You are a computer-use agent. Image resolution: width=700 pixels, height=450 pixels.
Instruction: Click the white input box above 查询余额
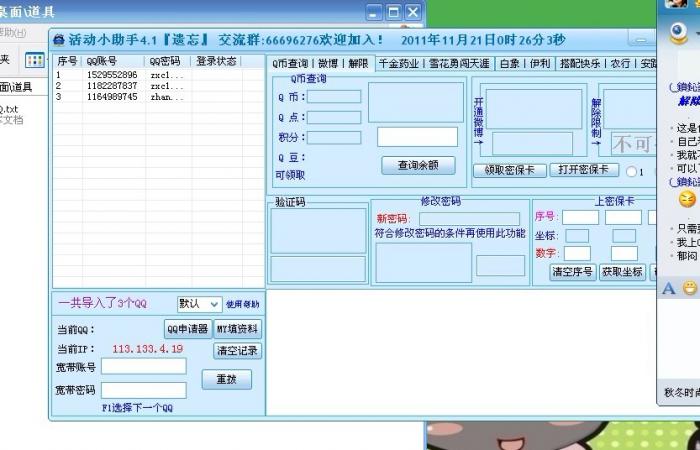pyautogui.click(x=417, y=137)
